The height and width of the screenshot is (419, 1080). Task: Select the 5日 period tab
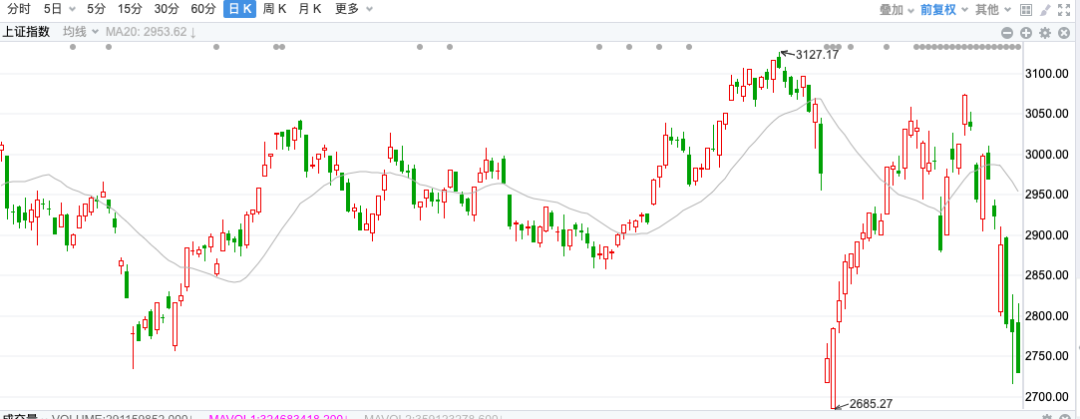click(x=52, y=9)
